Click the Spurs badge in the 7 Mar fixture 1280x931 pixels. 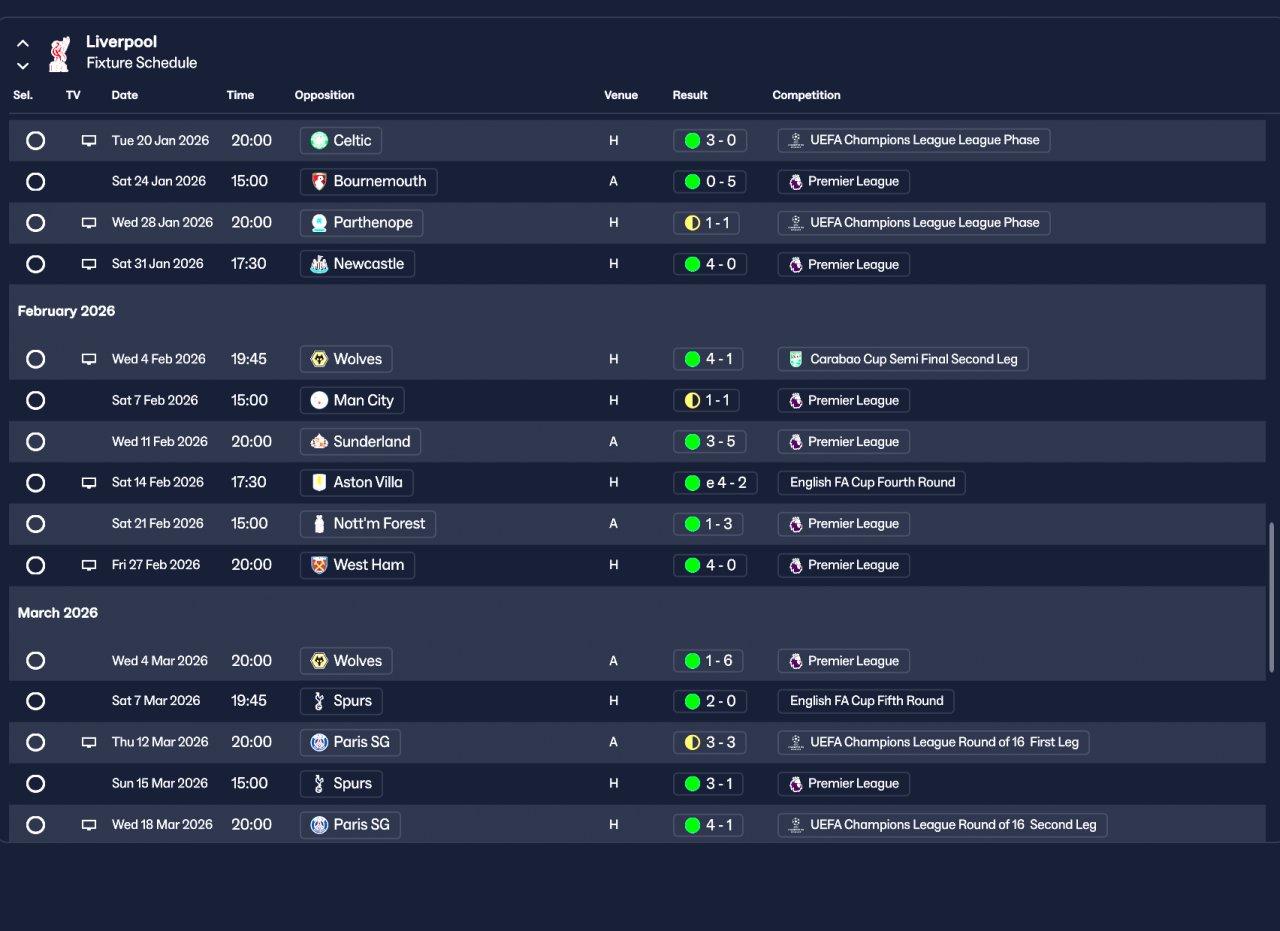point(319,701)
